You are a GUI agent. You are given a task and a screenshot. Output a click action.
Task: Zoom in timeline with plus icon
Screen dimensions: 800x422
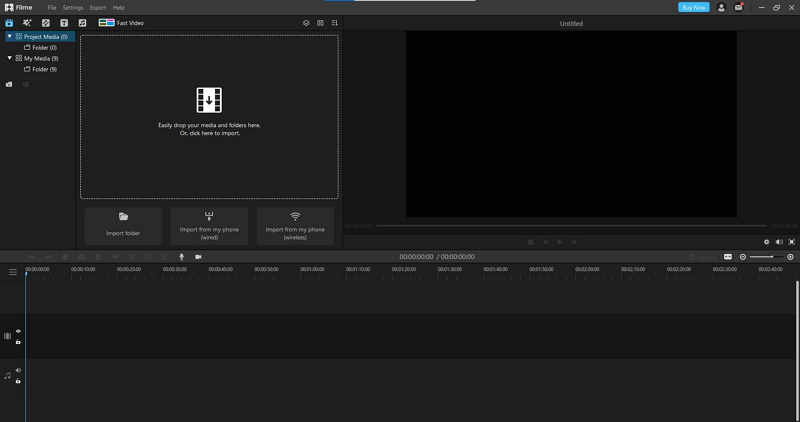coord(790,257)
